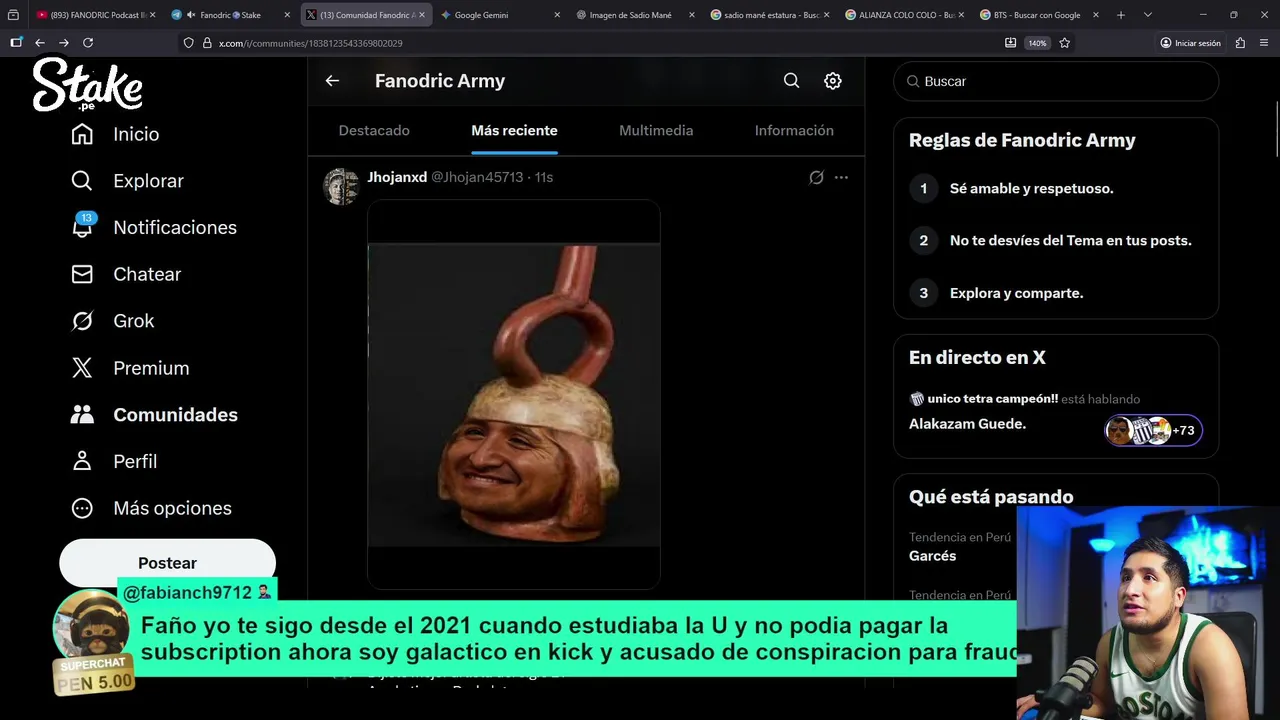Reload the page with browser refresh
This screenshot has width=1280, height=720.
(x=88, y=43)
